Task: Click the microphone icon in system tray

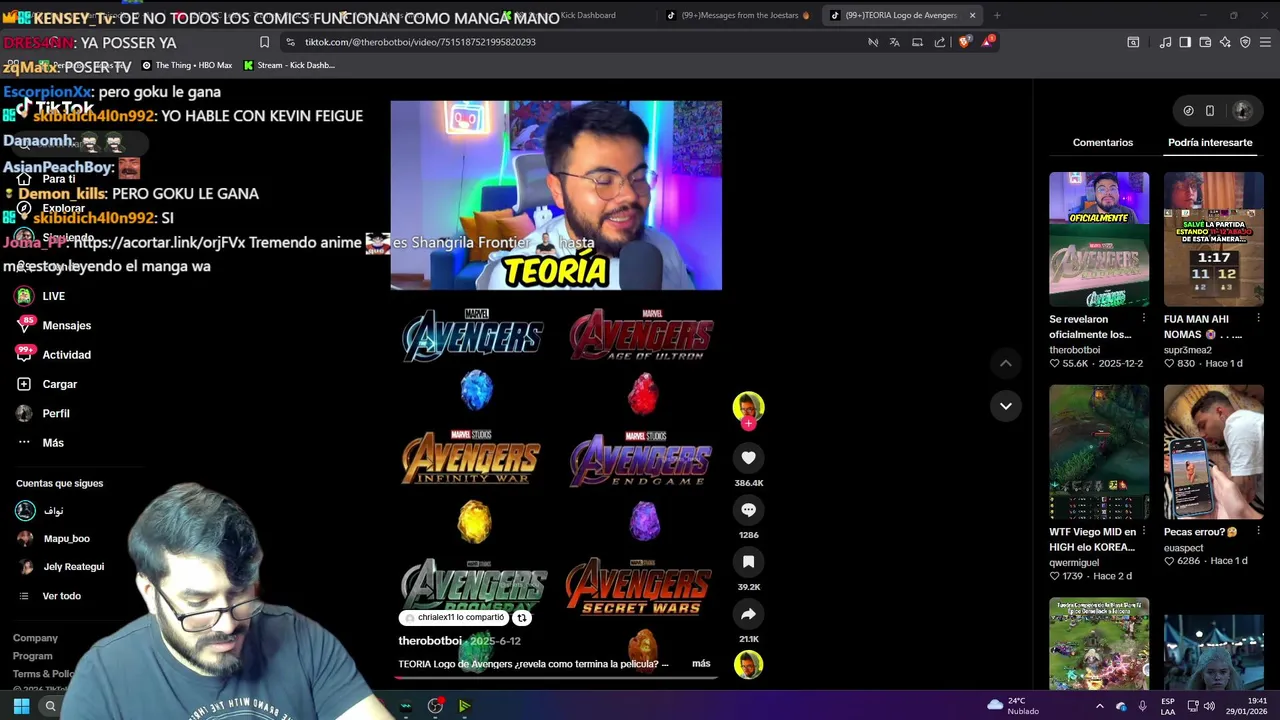Action: [1142, 706]
